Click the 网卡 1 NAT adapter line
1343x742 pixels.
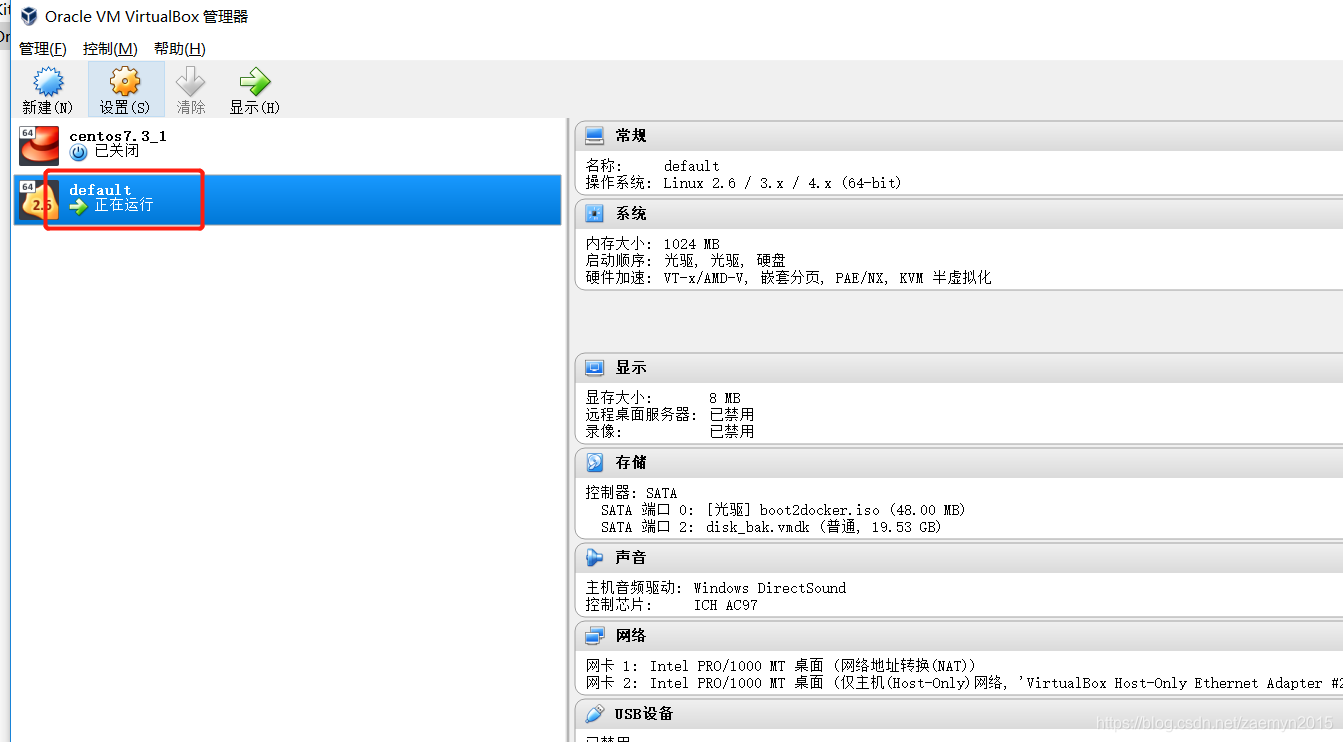point(780,666)
